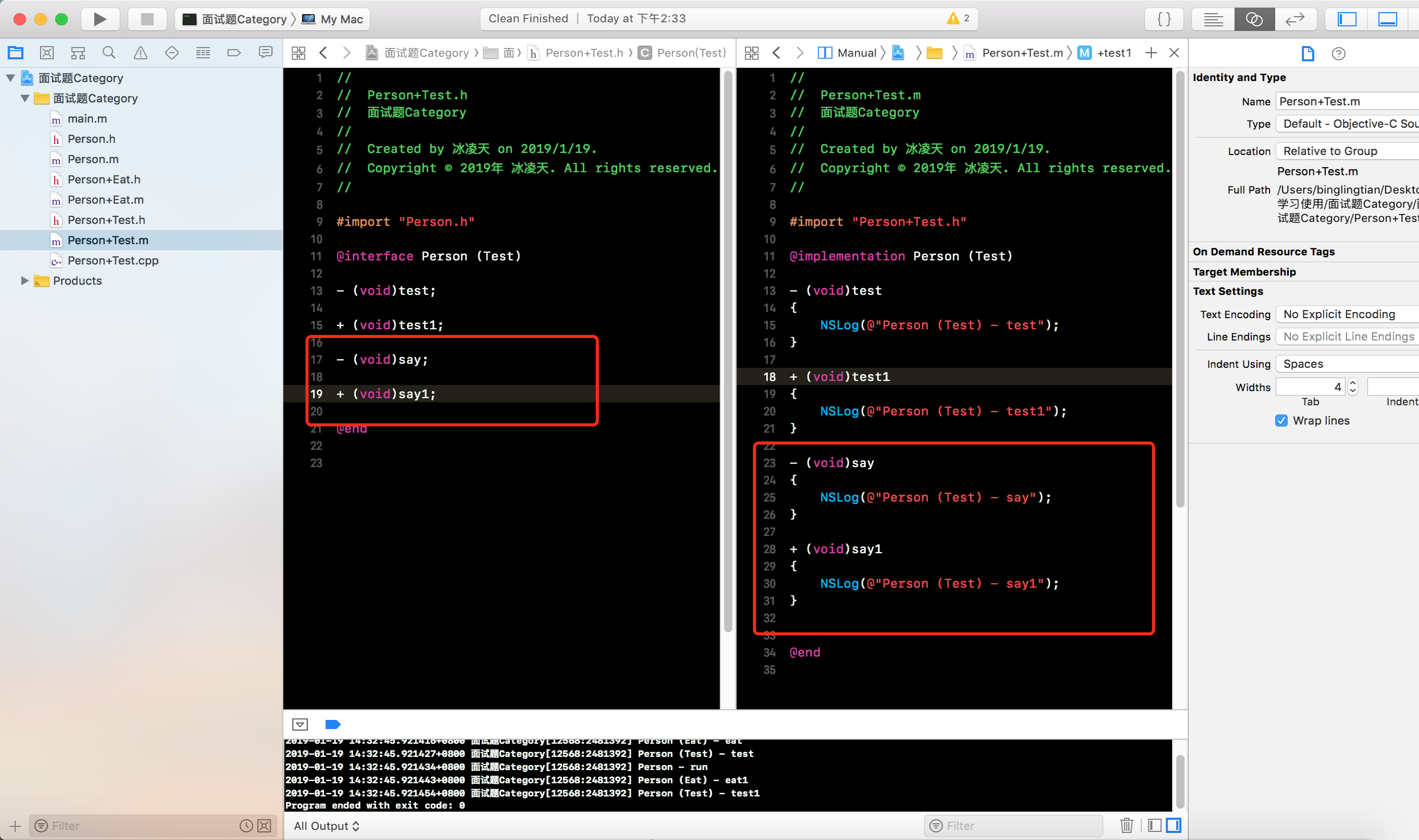The width and height of the screenshot is (1419, 840).
Task: Open the Find navigator magnifier icon
Action: (x=109, y=53)
